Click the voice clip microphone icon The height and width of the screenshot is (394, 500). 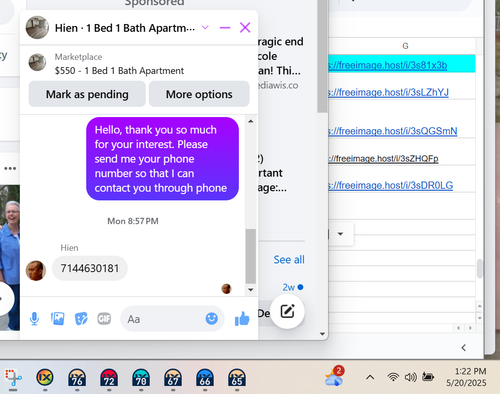coord(34,319)
